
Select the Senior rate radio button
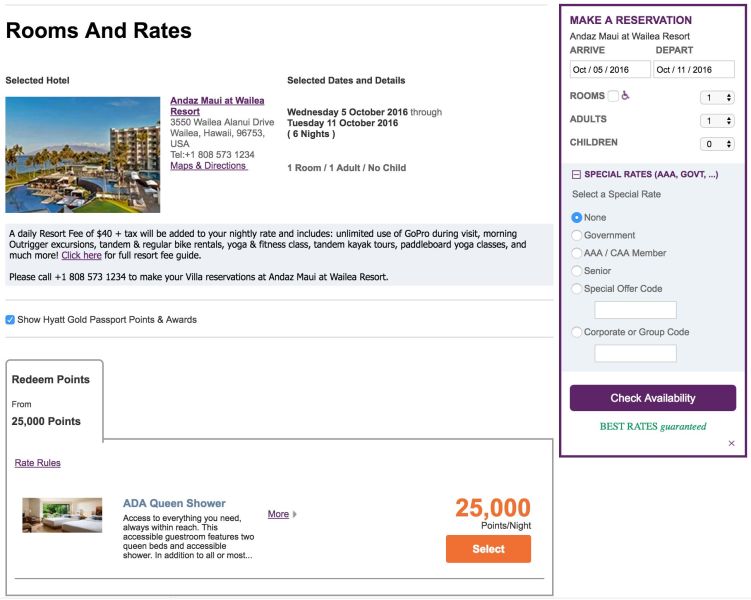coord(577,271)
